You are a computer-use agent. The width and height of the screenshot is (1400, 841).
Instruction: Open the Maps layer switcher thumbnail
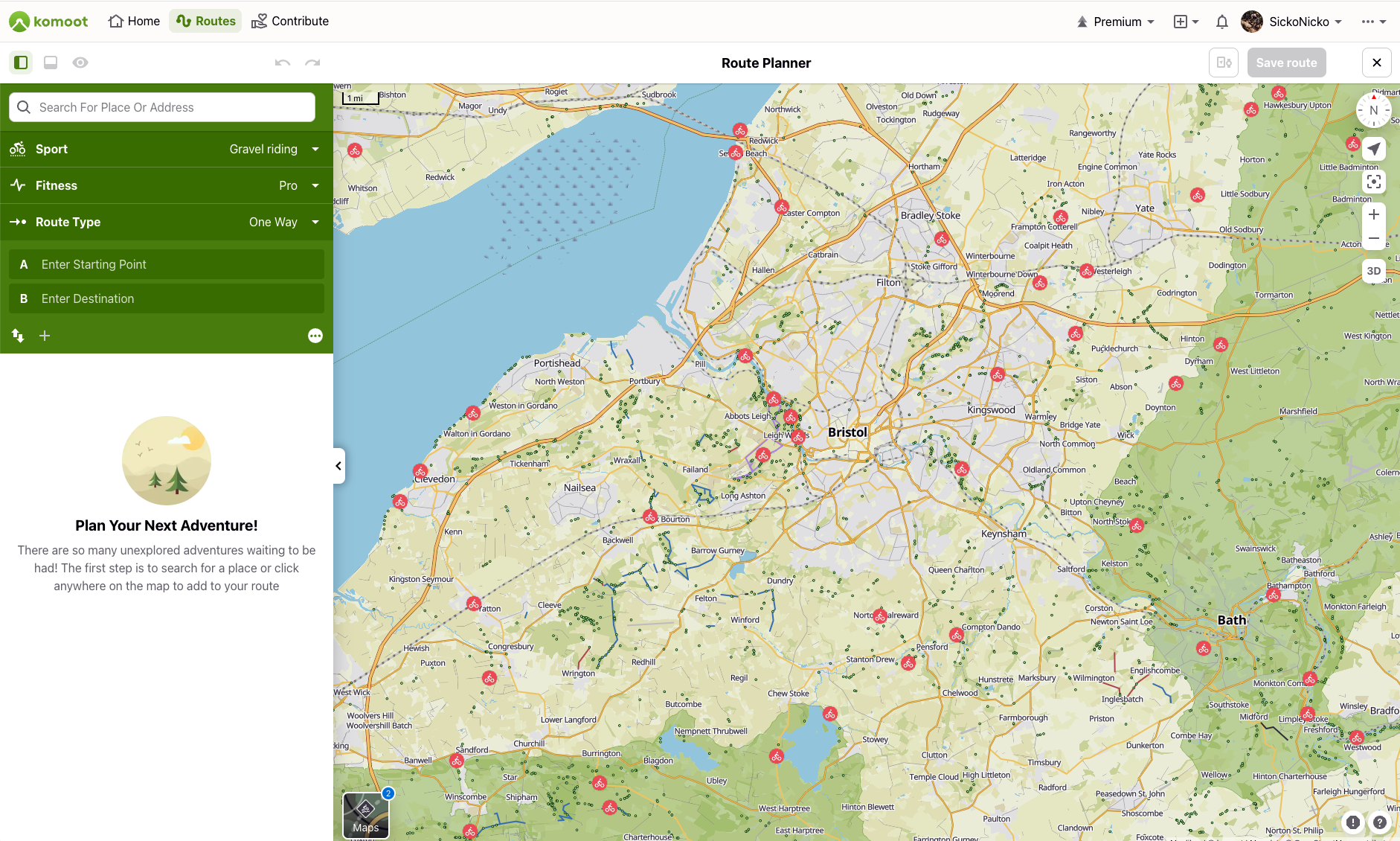pos(366,815)
